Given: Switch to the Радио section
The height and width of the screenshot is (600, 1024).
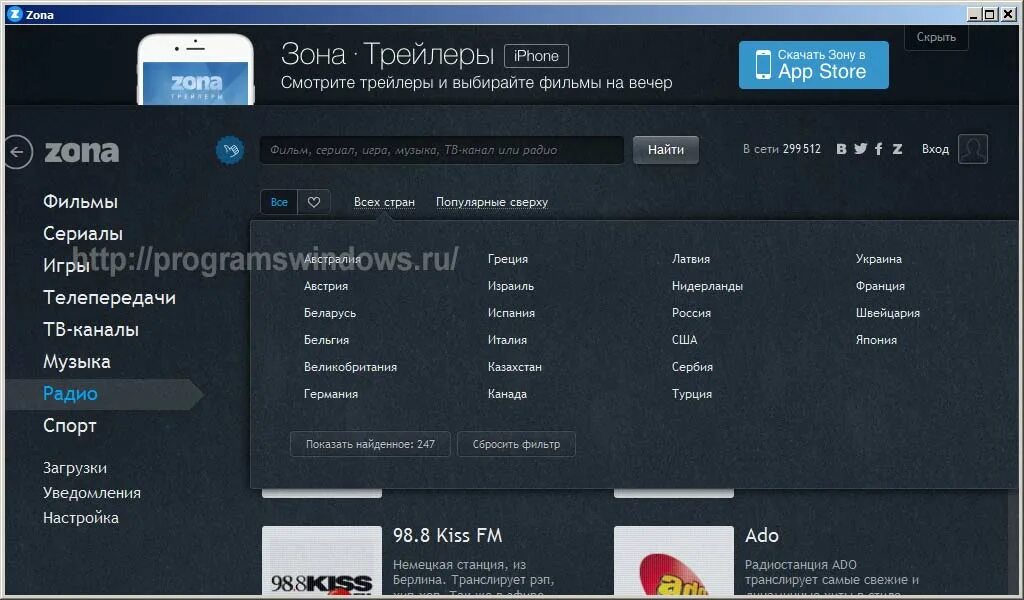Looking at the screenshot, I should (69, 393).
